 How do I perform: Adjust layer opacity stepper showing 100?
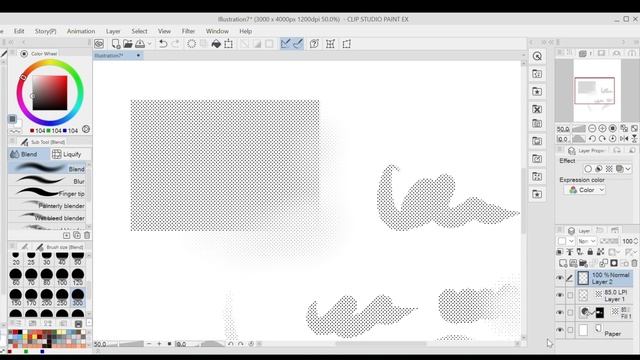point(636,241)
